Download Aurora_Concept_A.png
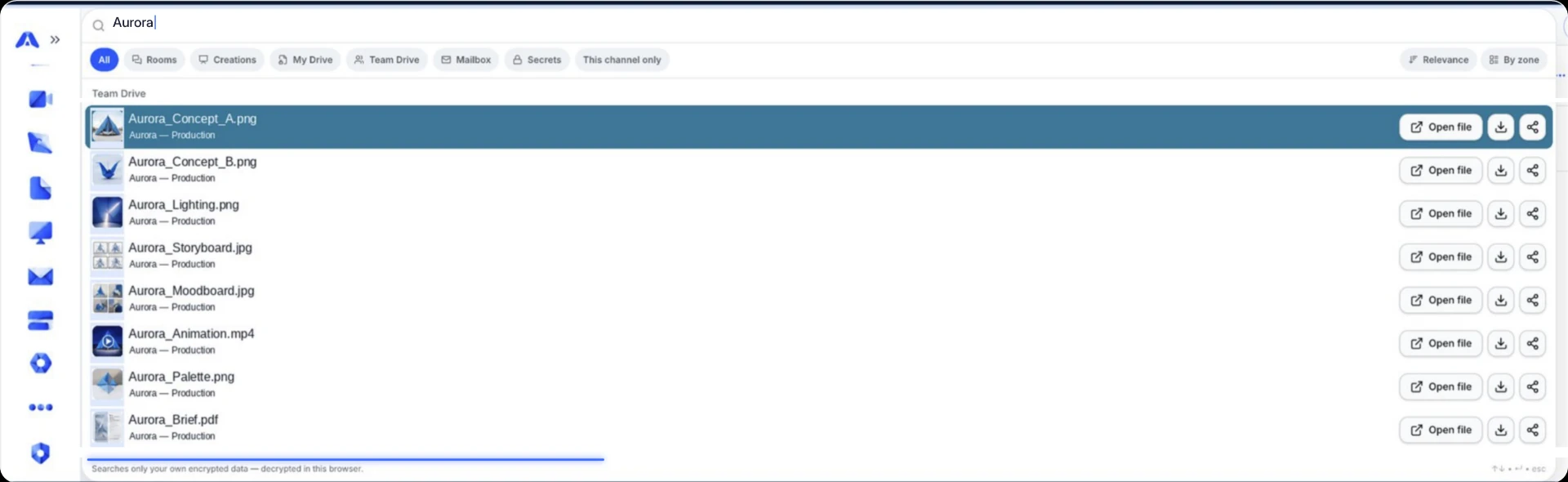Viewport: 1568px width, 482px height. [x=1500, y=127]
